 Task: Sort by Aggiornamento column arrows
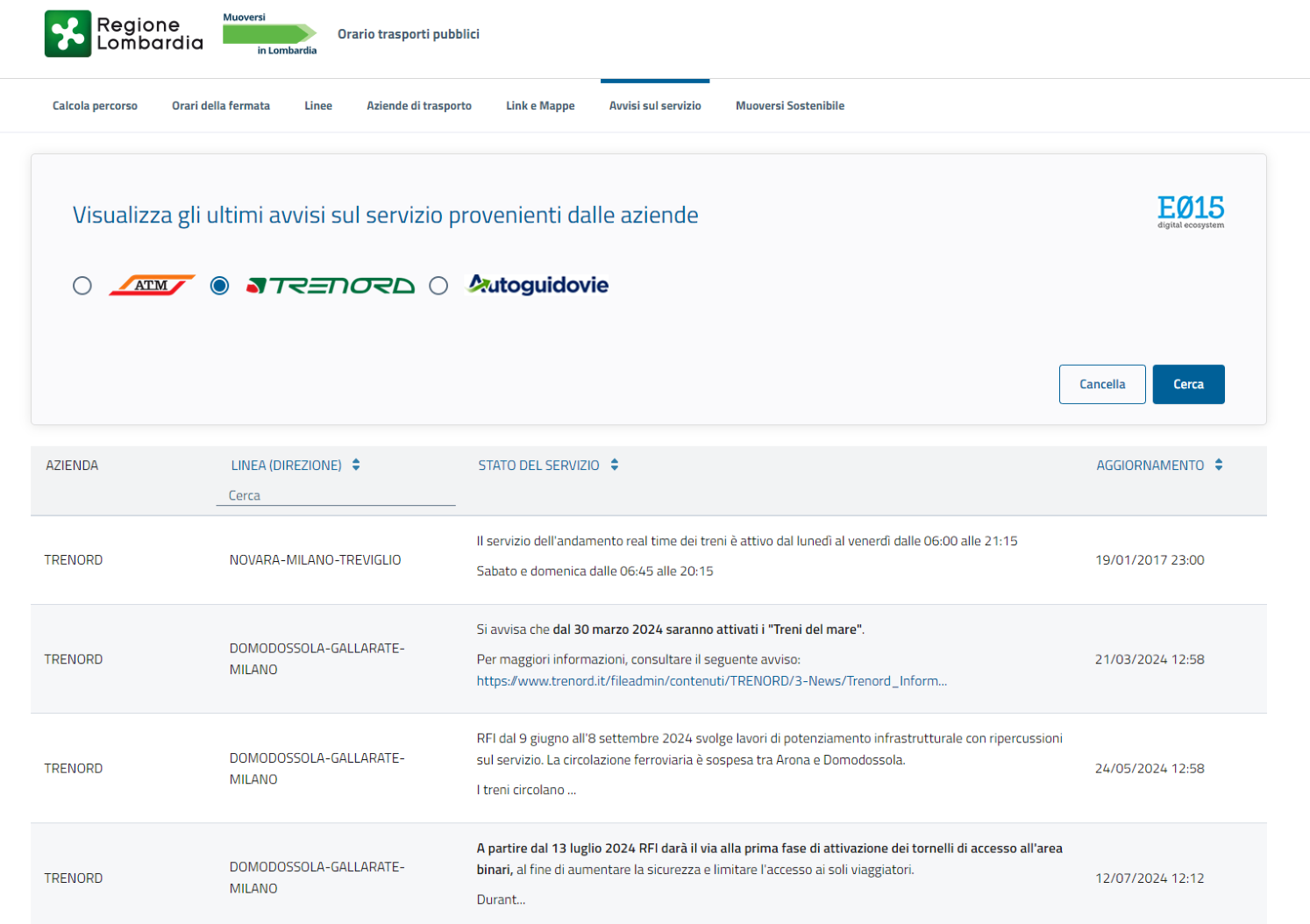1219,465
